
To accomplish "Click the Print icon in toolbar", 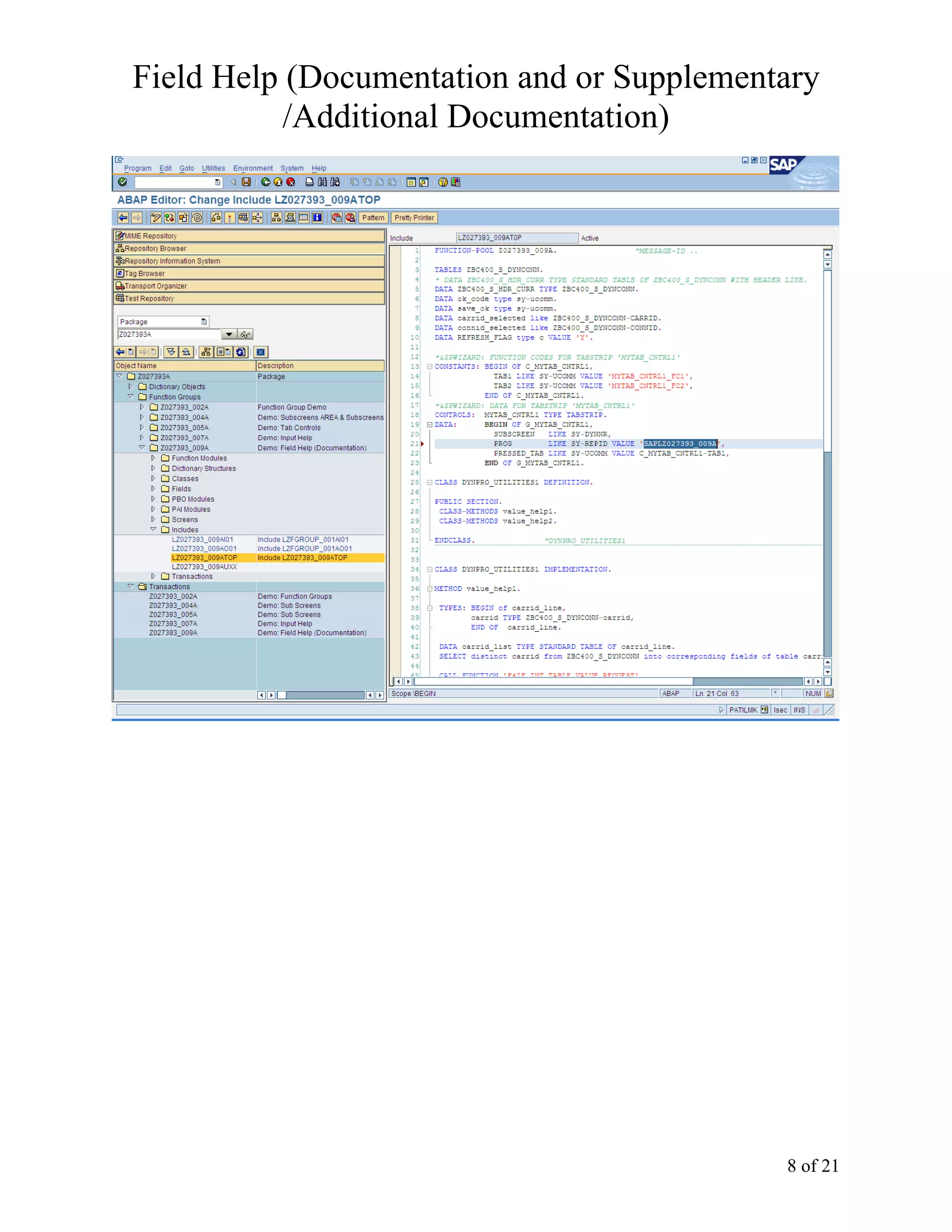I will [x=309, y=182].
